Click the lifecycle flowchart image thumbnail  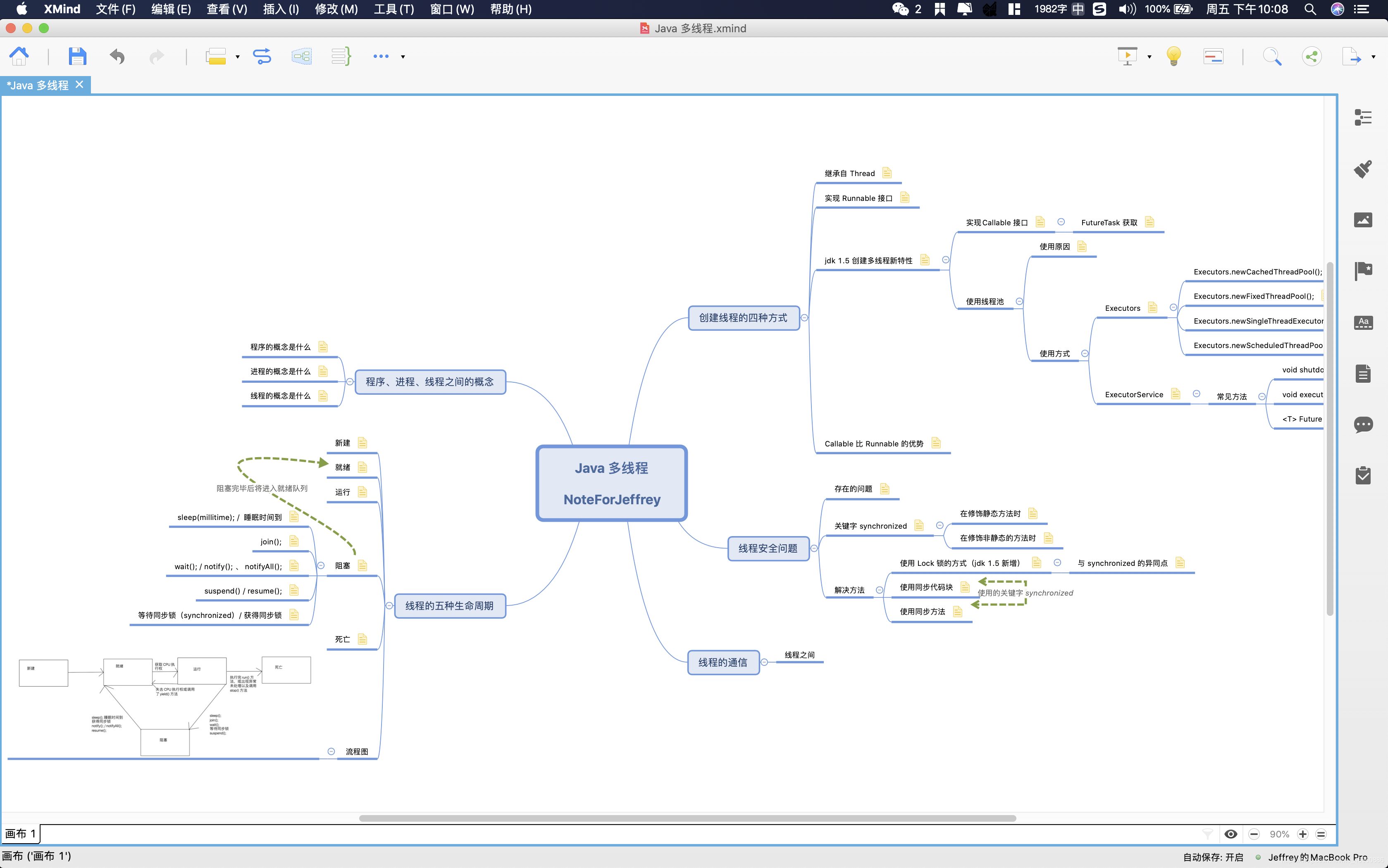click(x=165, y=706)
